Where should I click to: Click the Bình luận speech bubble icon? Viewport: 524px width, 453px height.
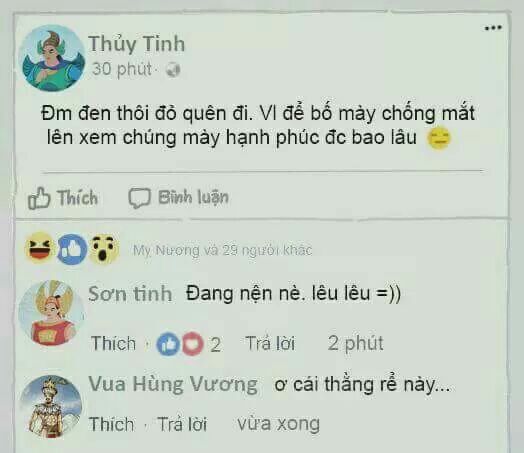[x=139, y=198]
